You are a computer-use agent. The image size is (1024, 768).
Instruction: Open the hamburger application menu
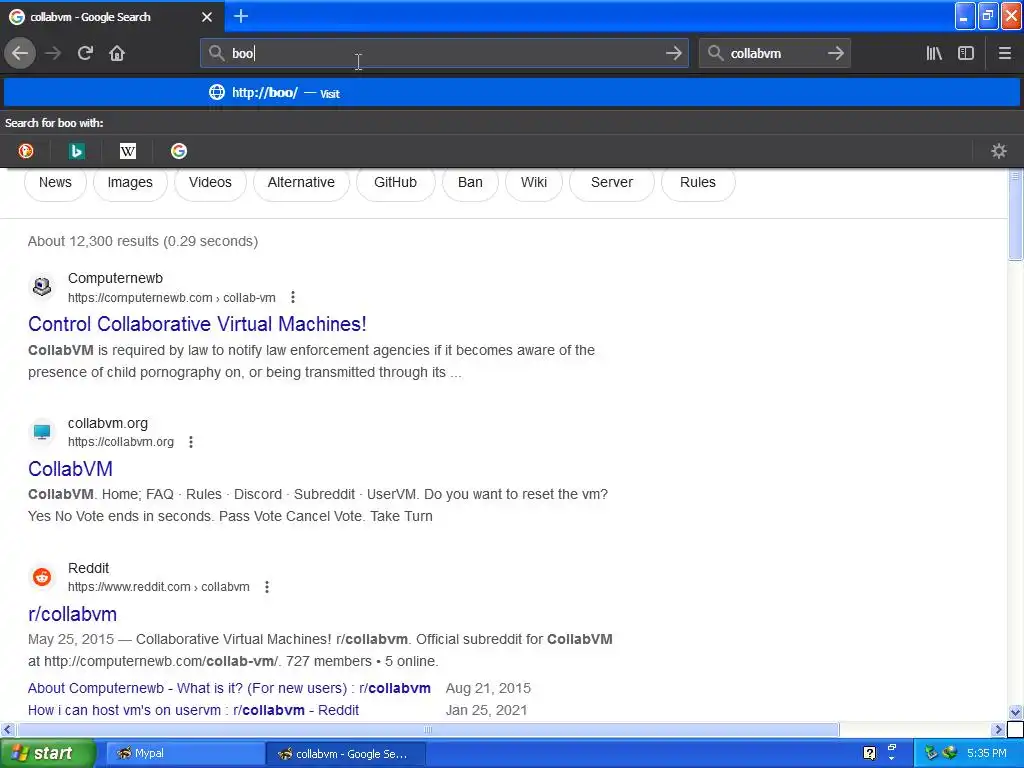(1004, 53)
